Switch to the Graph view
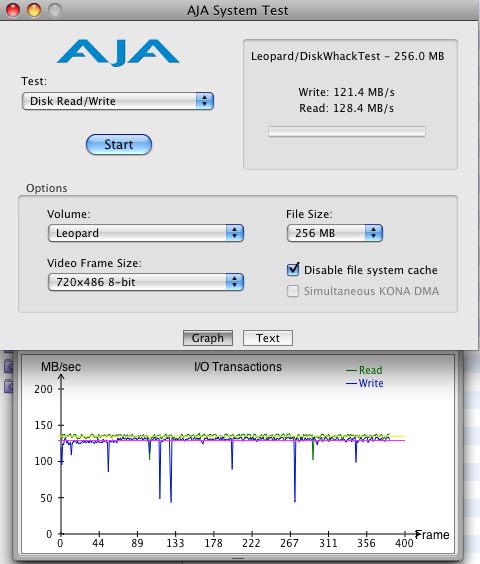Viewport: 480px width, 564px height. click(x=208, y=338)
